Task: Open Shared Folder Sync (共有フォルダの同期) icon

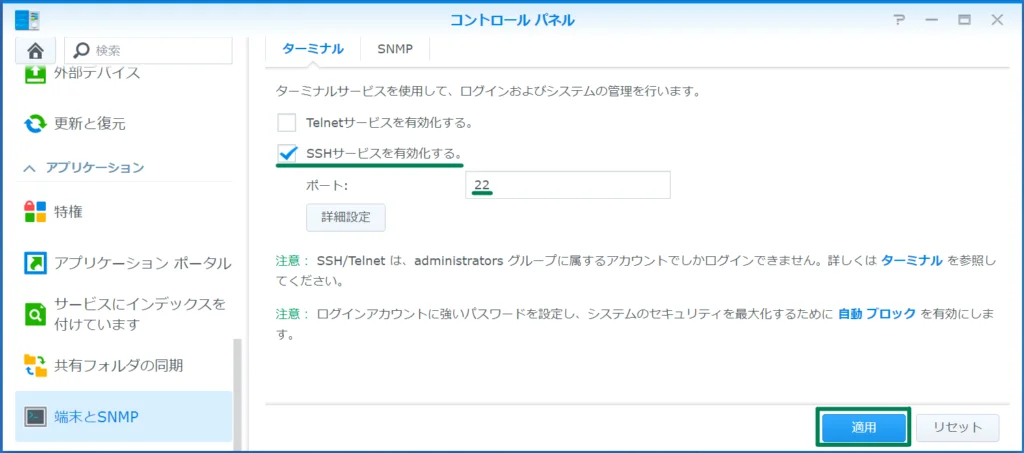Action: 35,365
